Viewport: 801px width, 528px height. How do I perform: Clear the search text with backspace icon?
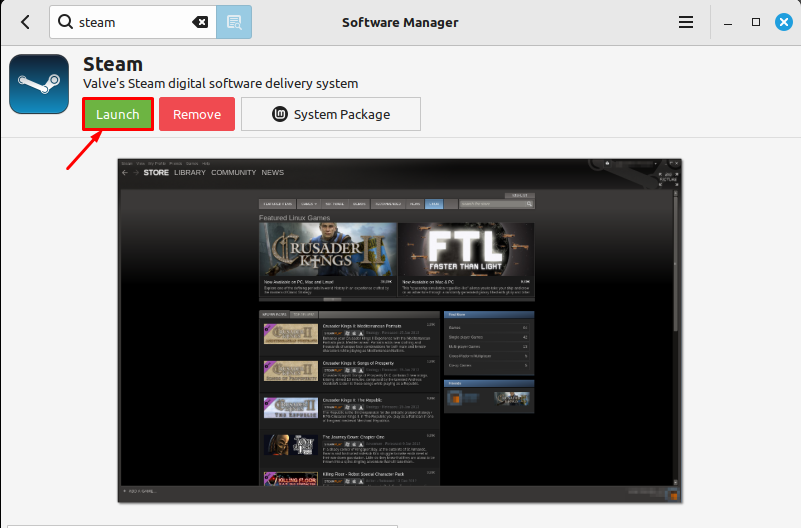[x=199, y=22]
